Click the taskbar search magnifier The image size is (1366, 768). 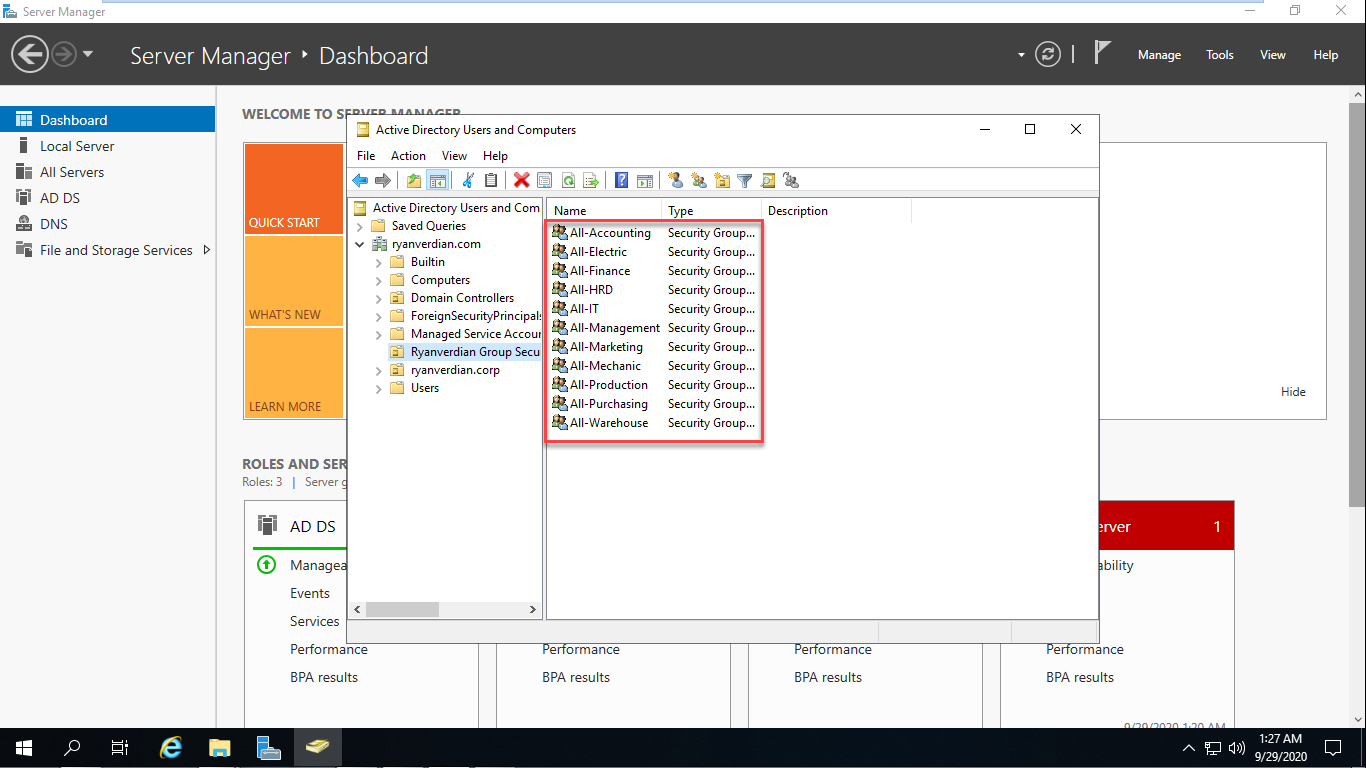[72, 748]
